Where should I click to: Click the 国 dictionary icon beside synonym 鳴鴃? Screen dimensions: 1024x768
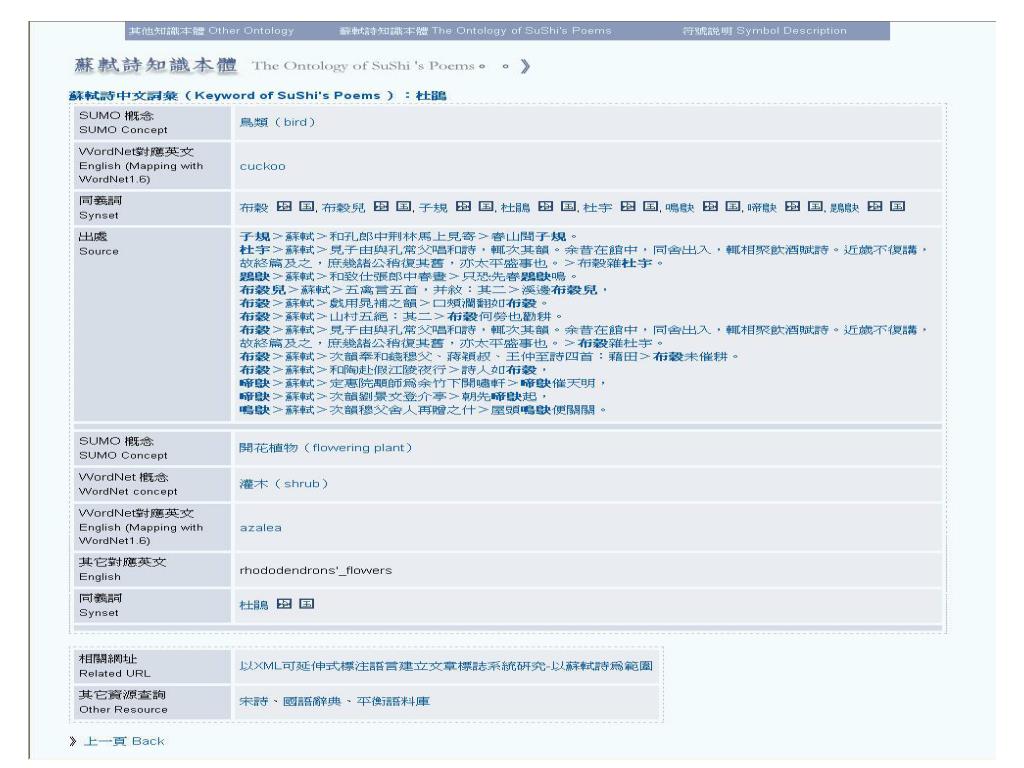point(733,206)
